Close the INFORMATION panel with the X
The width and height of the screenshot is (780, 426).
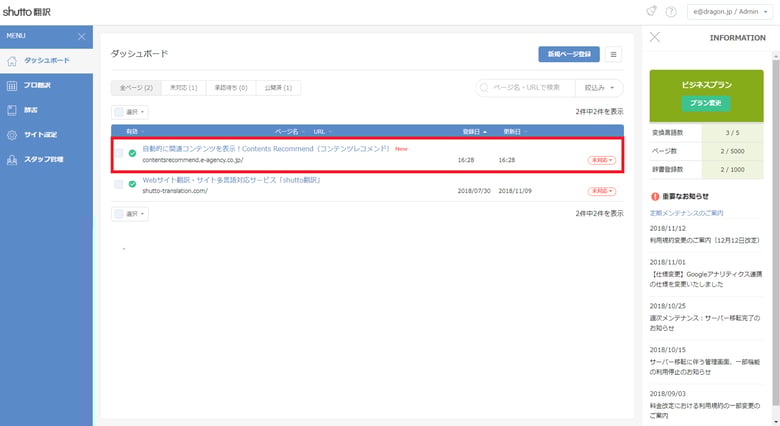655,37
